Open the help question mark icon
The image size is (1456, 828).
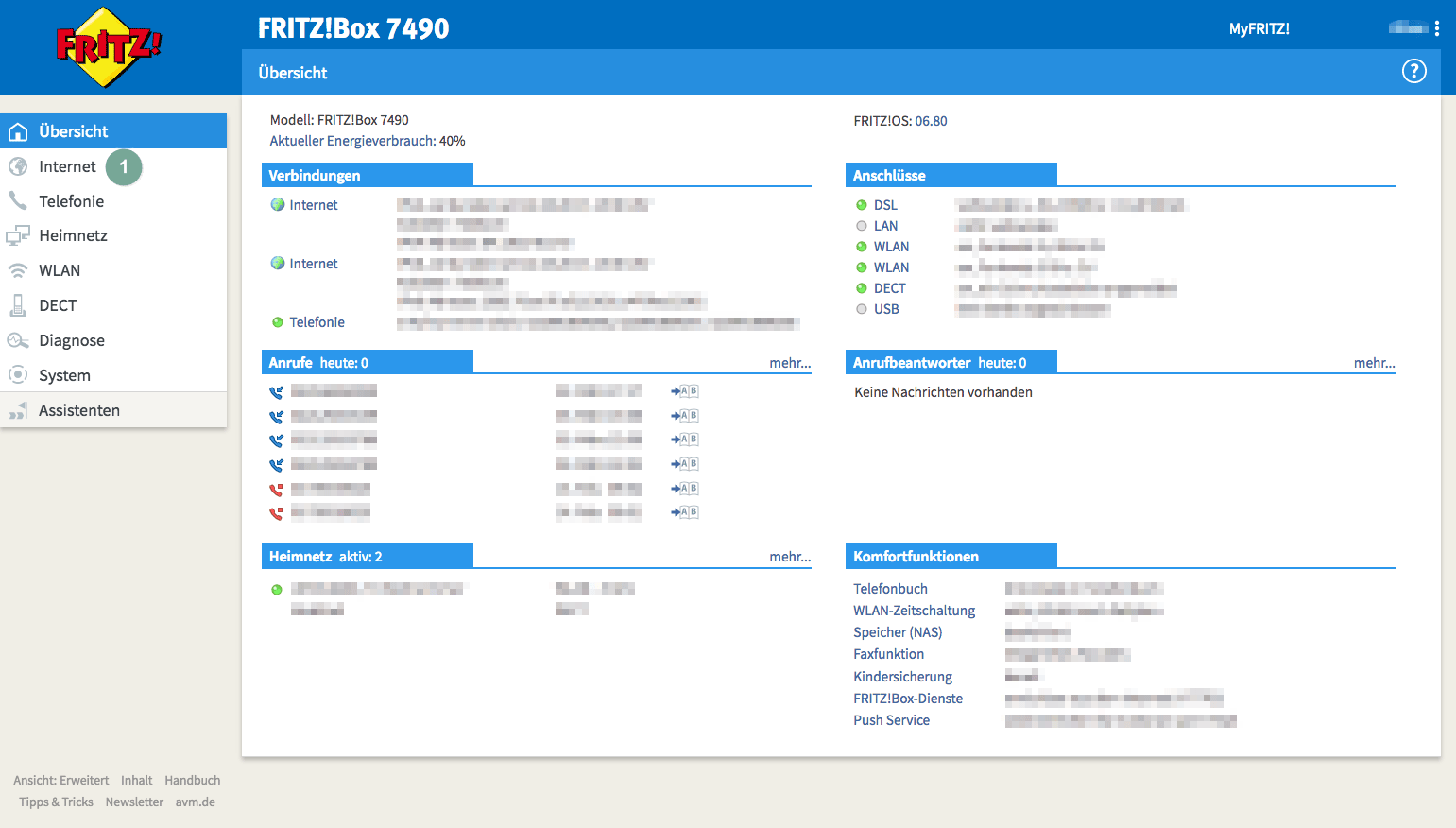click(x=1413, y=71)
